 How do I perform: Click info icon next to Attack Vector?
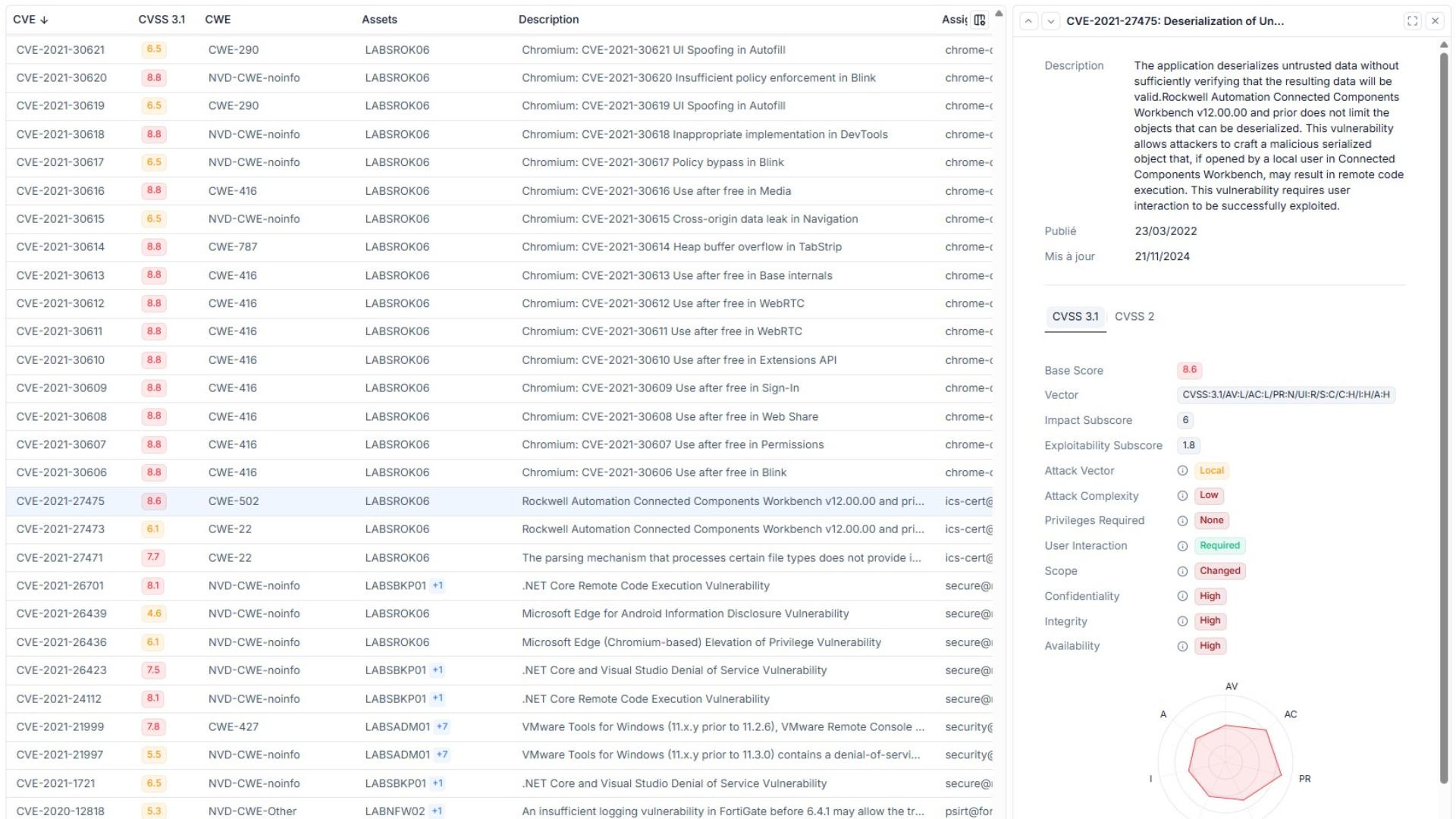click(x=1182, y=471)
